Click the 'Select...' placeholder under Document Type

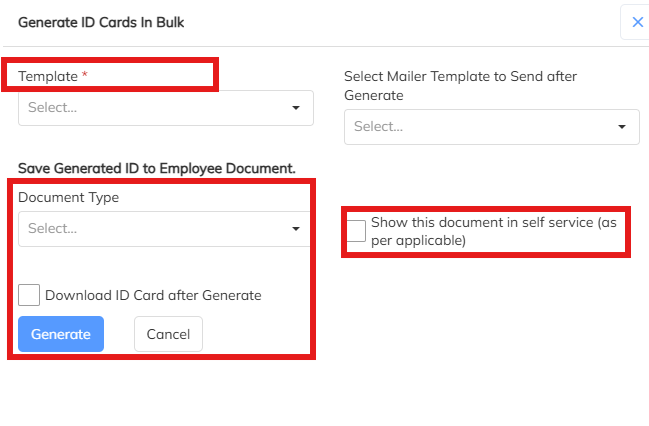[53, 229]
